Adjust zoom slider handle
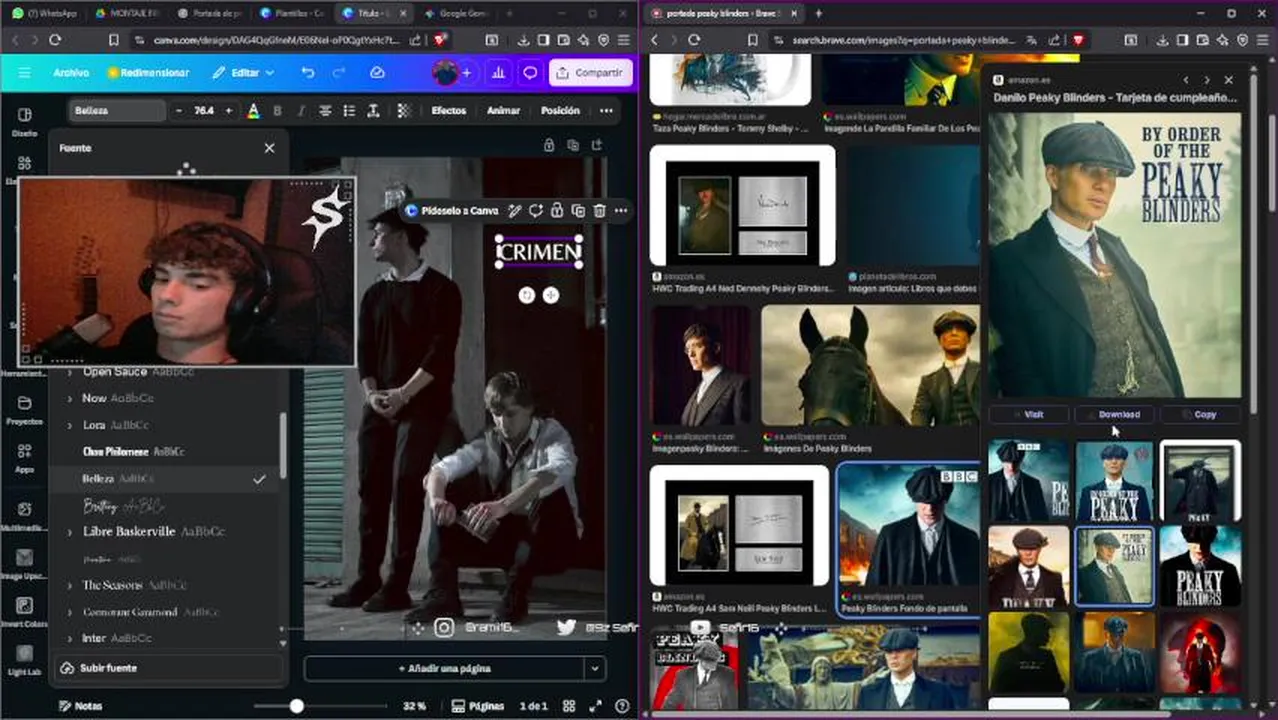 (x=296, y=706)
